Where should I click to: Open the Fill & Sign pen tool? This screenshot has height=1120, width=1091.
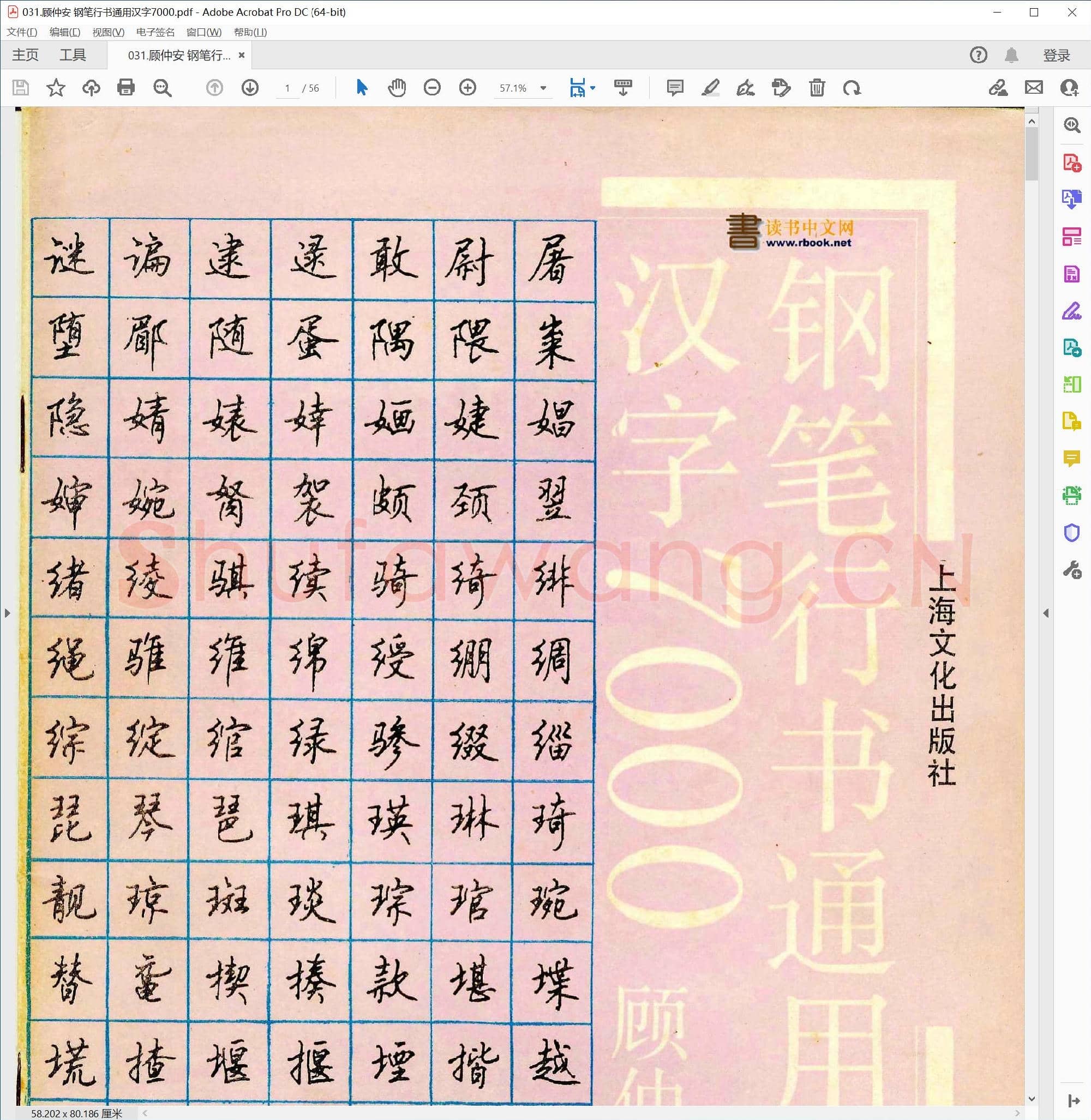click(745, 88)
